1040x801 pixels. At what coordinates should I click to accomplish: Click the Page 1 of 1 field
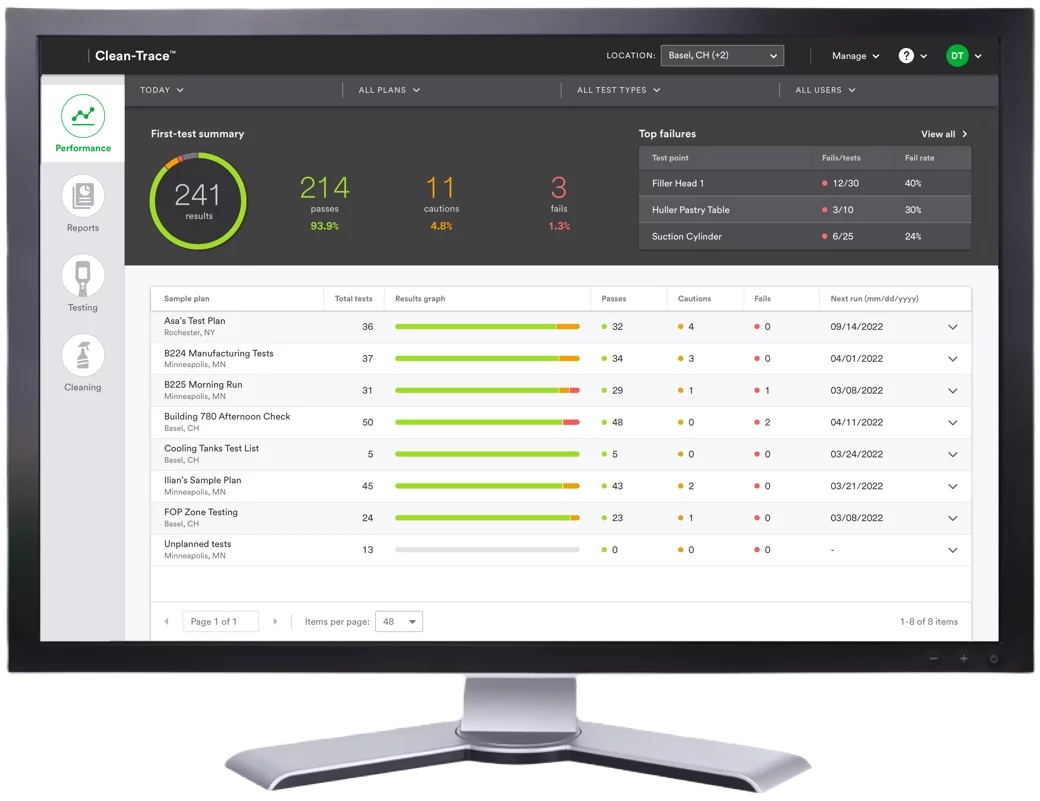pos(220,622)
